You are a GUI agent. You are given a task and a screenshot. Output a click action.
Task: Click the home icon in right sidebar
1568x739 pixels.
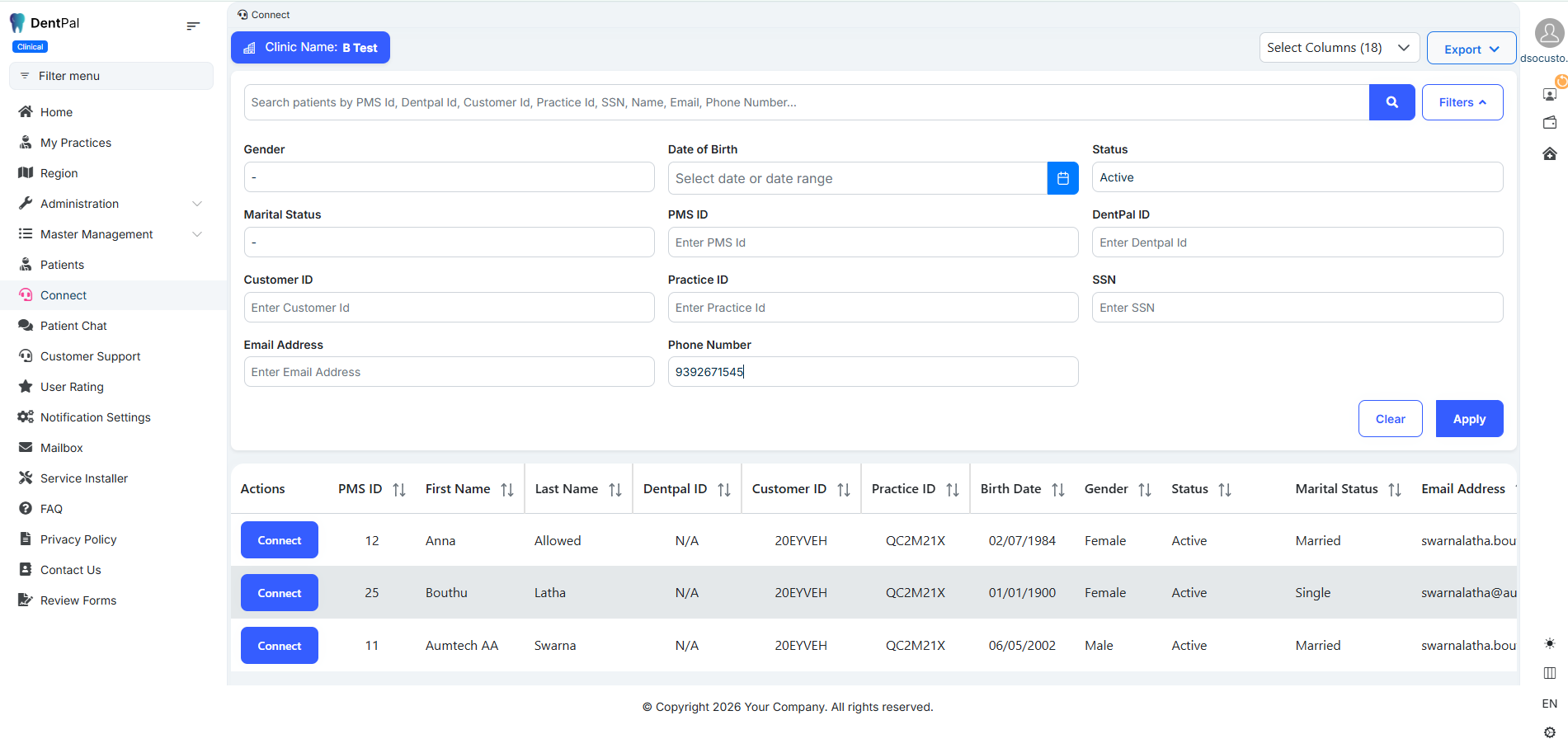pos(1549,153)
